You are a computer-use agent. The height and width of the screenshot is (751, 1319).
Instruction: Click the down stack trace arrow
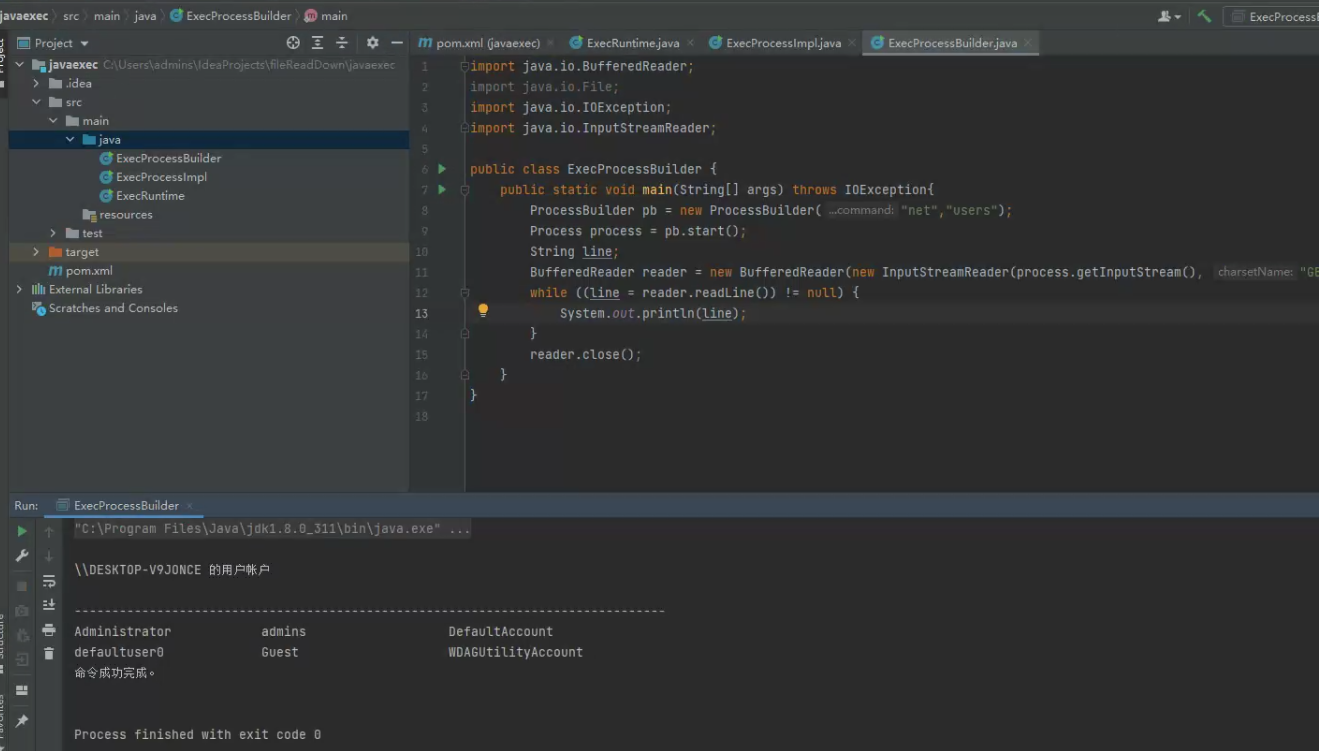[49, 556]
